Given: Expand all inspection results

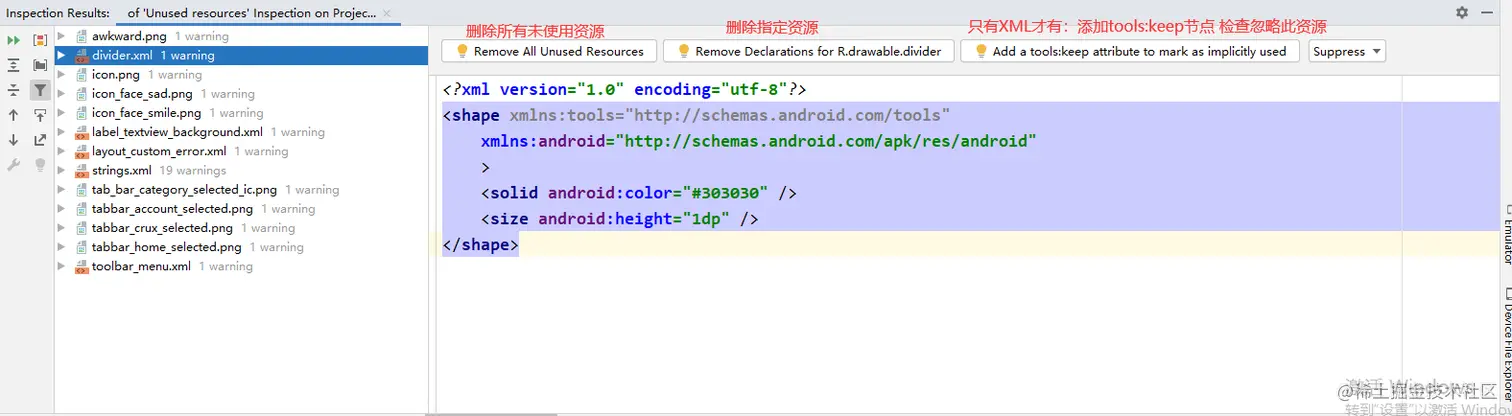Looking at the screenshot, I should pos(14,65).
